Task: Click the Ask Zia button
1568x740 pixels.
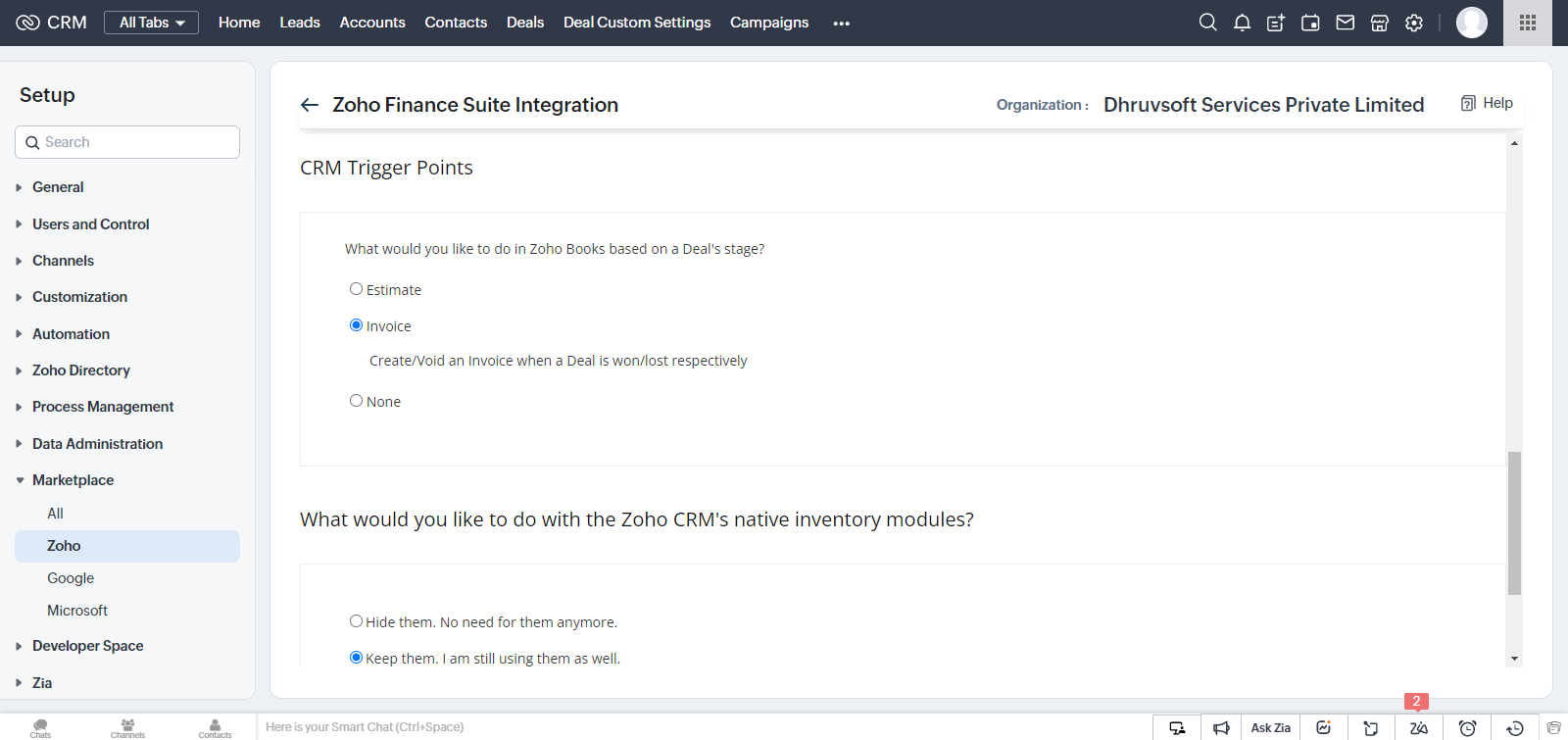Action: [x=1270, y=727]
